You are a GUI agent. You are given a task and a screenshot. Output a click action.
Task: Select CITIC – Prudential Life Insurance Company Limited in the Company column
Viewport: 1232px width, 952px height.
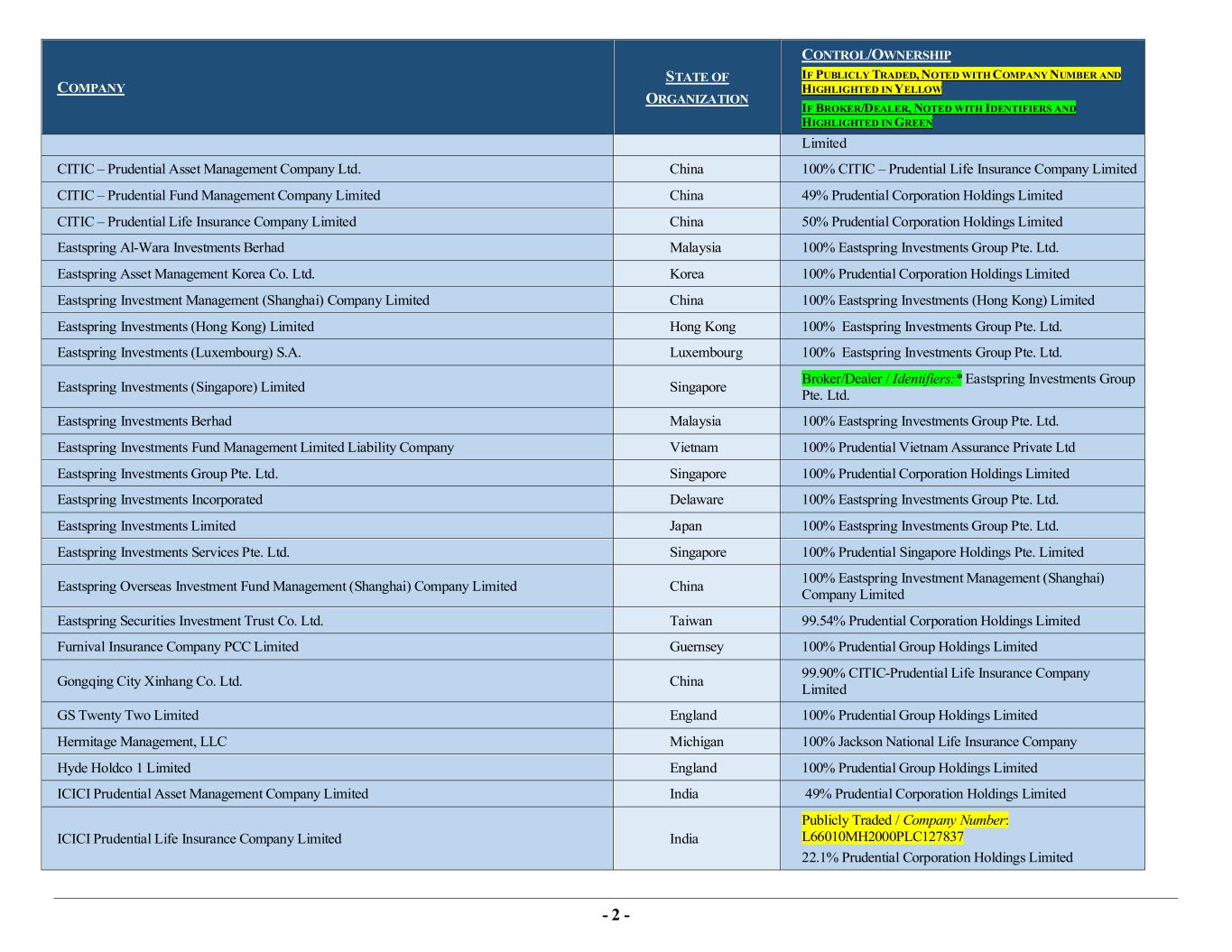coord(207,221)
